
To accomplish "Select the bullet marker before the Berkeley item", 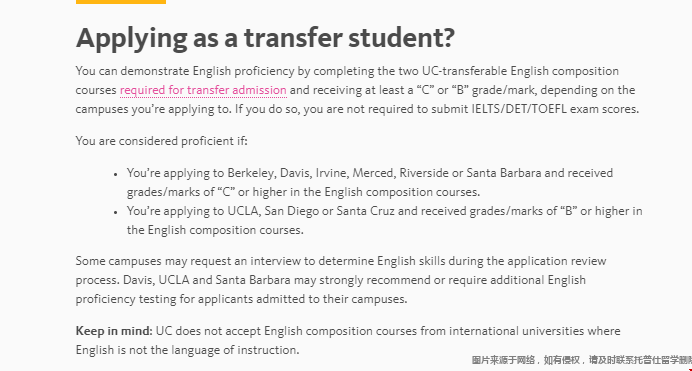I will pos(116,174).
